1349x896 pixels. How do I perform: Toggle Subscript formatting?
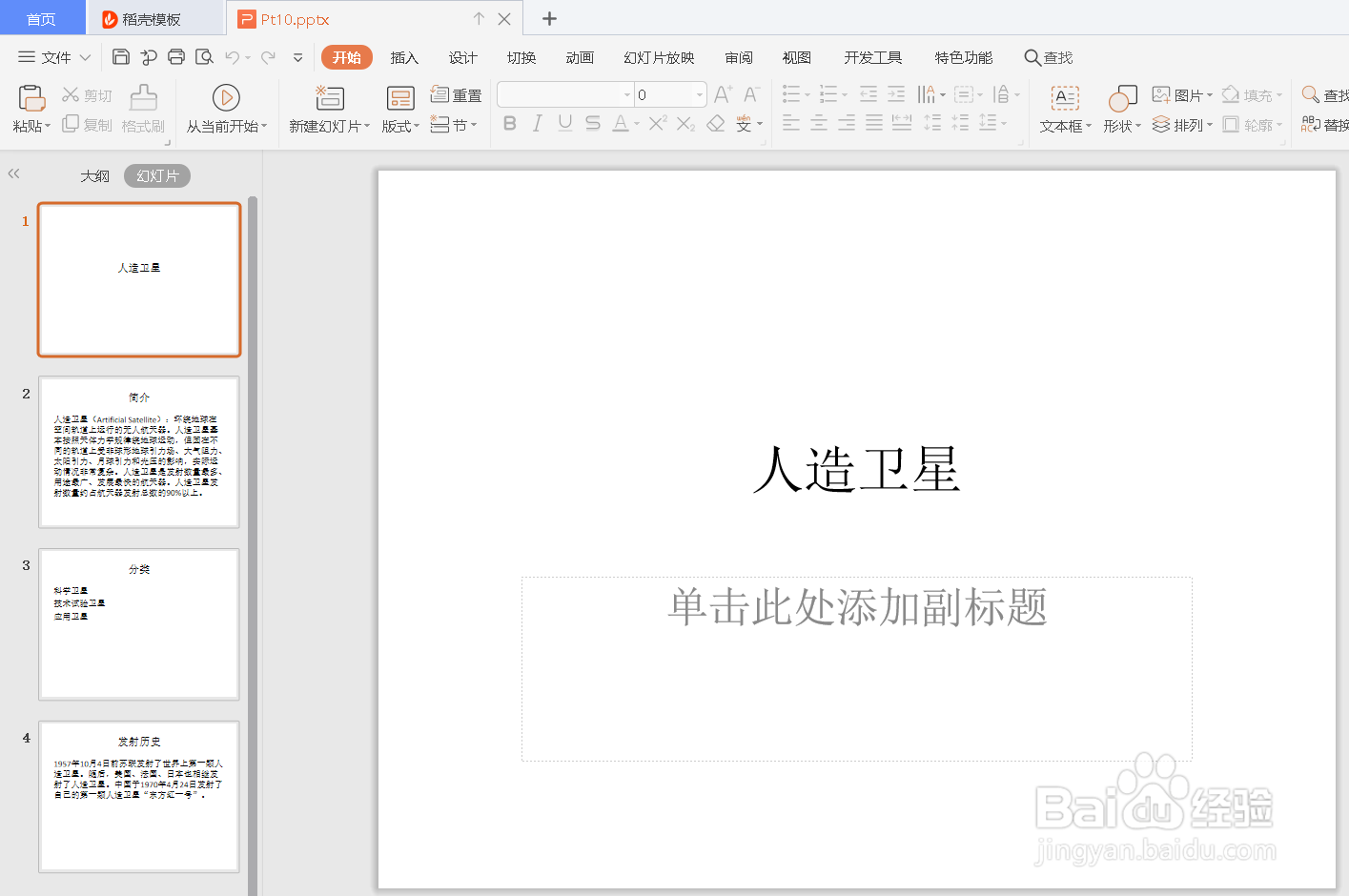[686, 123]
